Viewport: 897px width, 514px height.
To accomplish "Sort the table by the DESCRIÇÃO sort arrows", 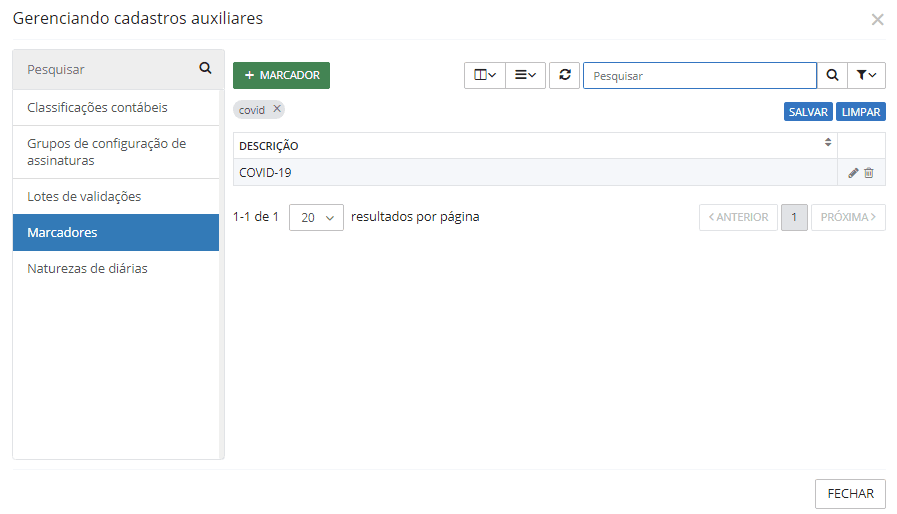I will (x=828, y=143).
